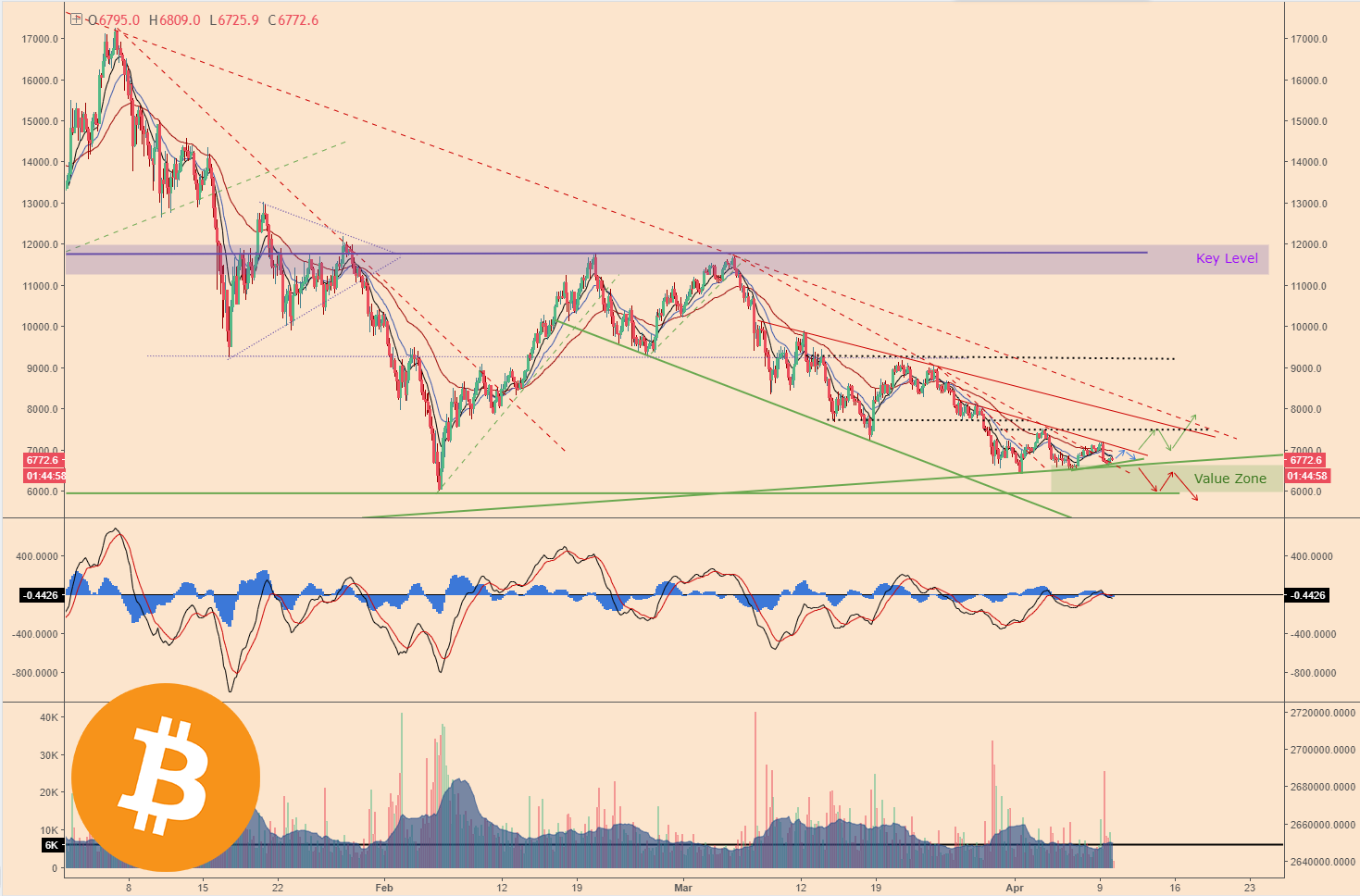Click the open price value 6795.0
This screenshot has width=1360, height=896.
(119, 20)
